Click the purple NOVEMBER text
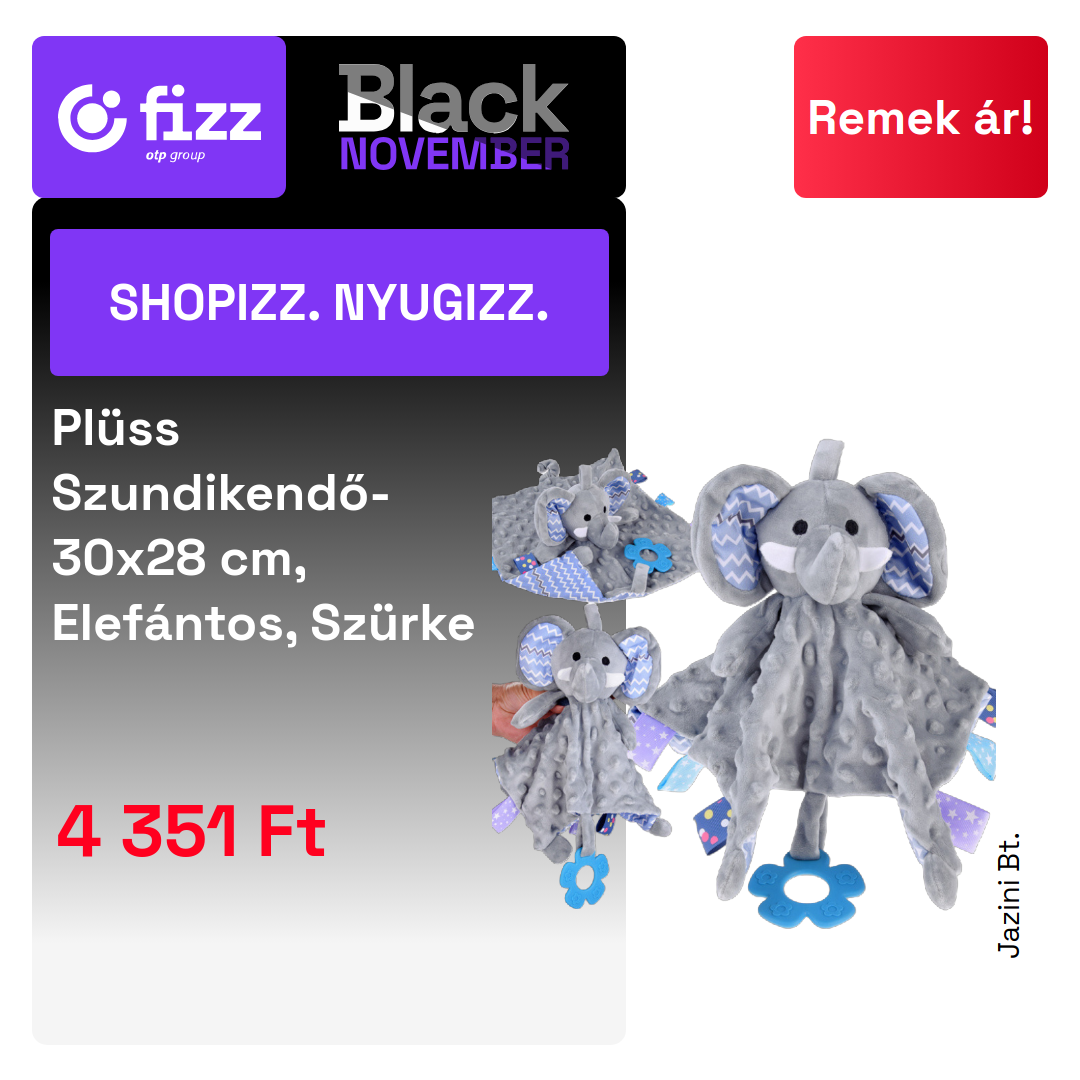Image resolution: width=1080 pixels, height=1080 pixels. coord(455,154)
